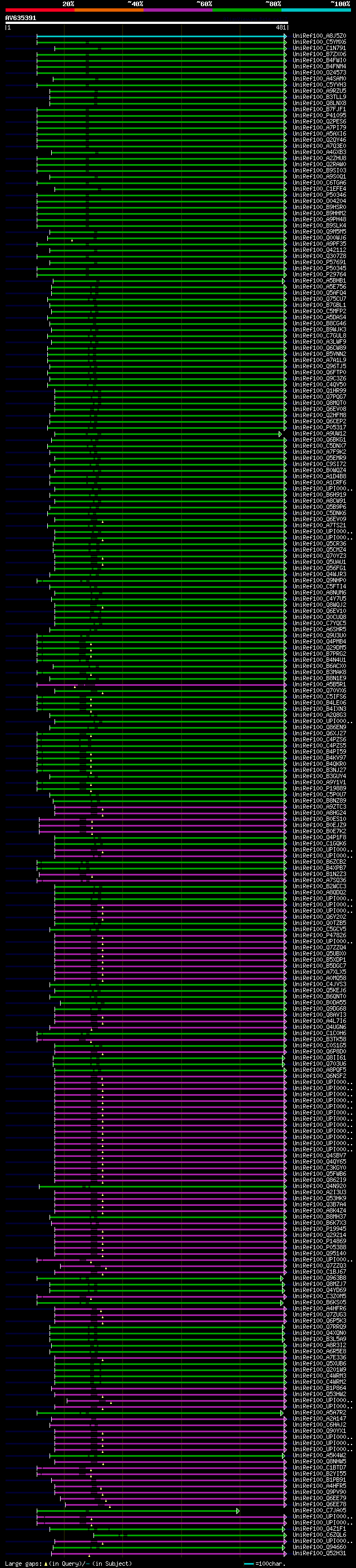This screenshot has width=356, height=1568.
Task: Select hit UniRef100_B6KS05
Action: point(319,1302)
